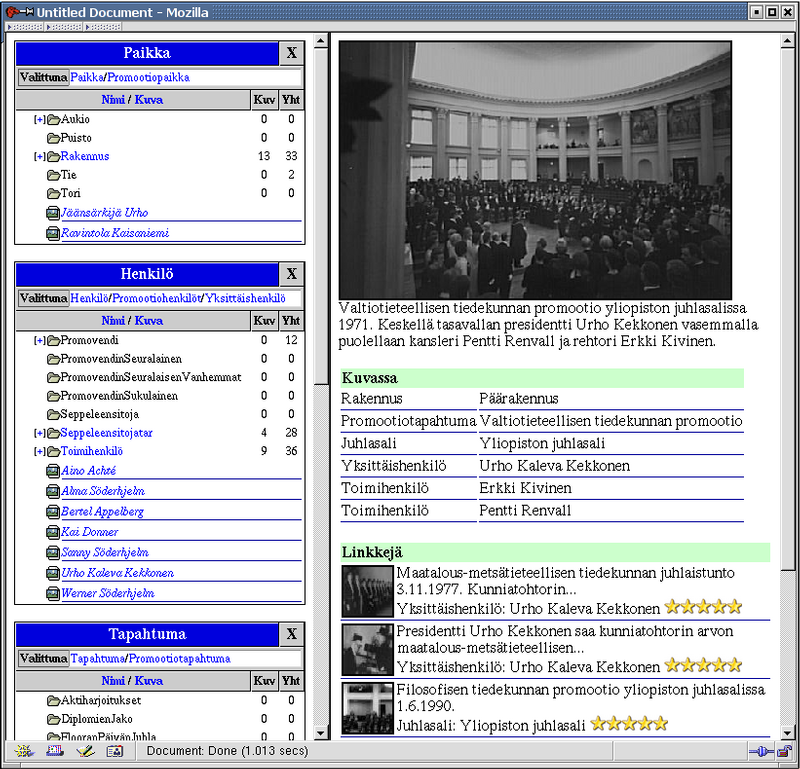
Task: Open the Toimihenkilö category link
Action: point(92,452)
